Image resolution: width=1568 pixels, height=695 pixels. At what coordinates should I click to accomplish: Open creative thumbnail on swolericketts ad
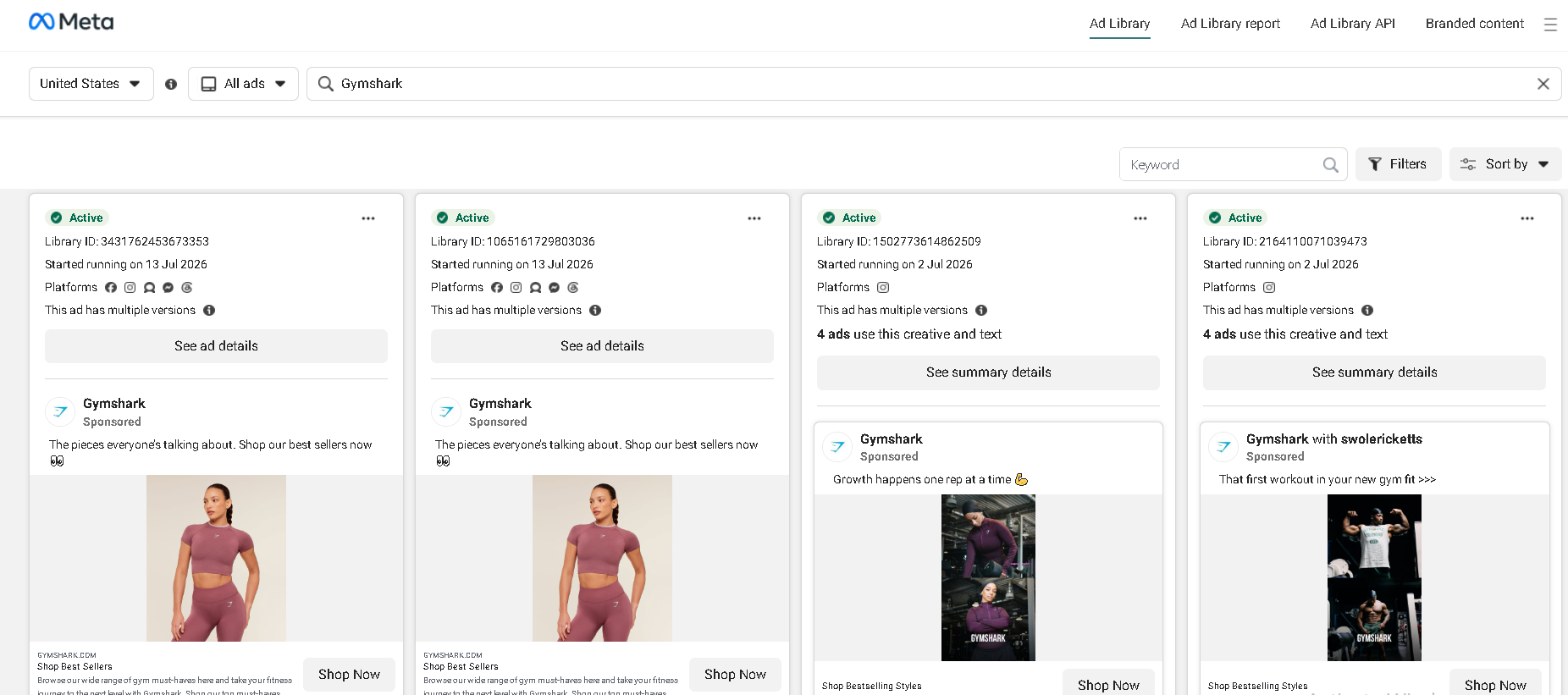(x=1374, y=577)
